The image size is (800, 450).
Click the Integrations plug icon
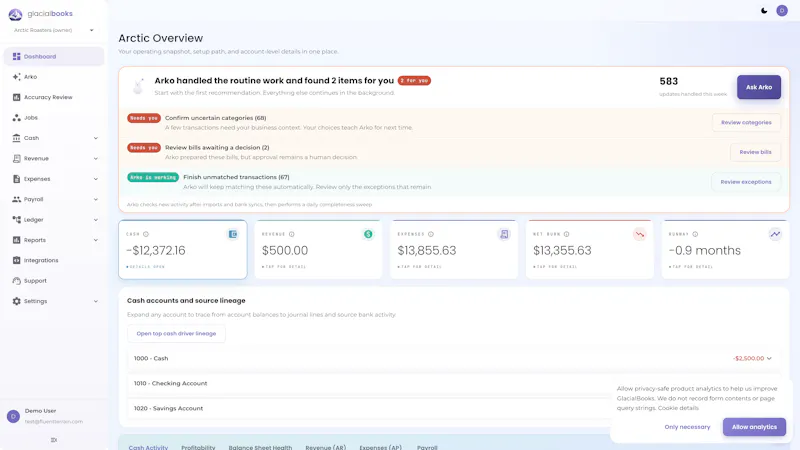point(16,261)
